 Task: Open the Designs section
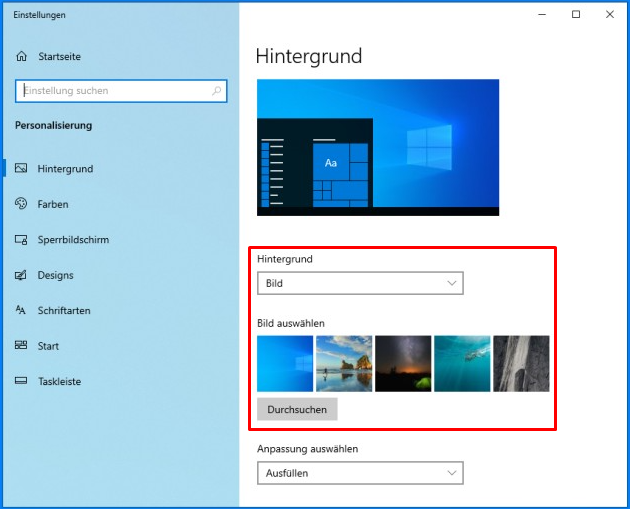click(55, 275)
